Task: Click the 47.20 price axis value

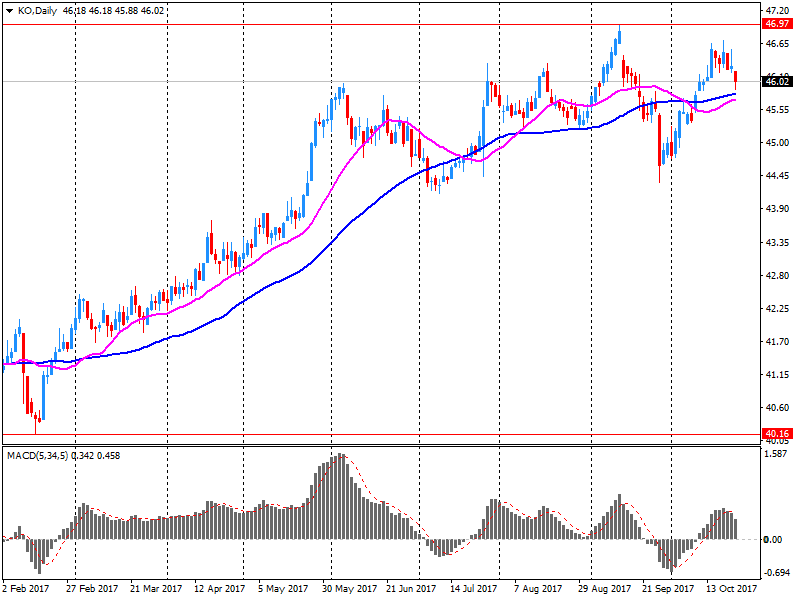Action: (x=778, y=11)
